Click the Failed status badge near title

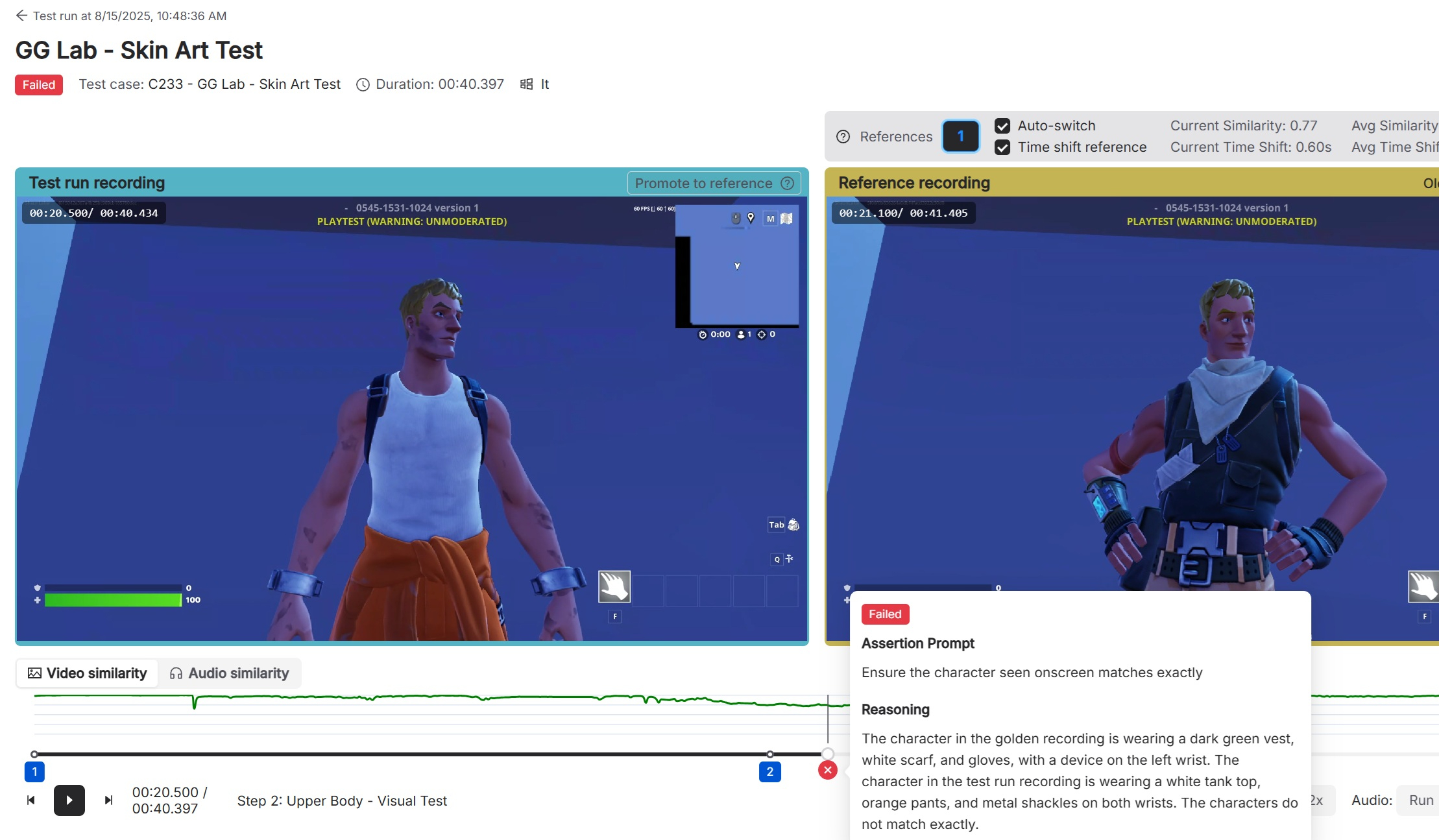point(39,85)
